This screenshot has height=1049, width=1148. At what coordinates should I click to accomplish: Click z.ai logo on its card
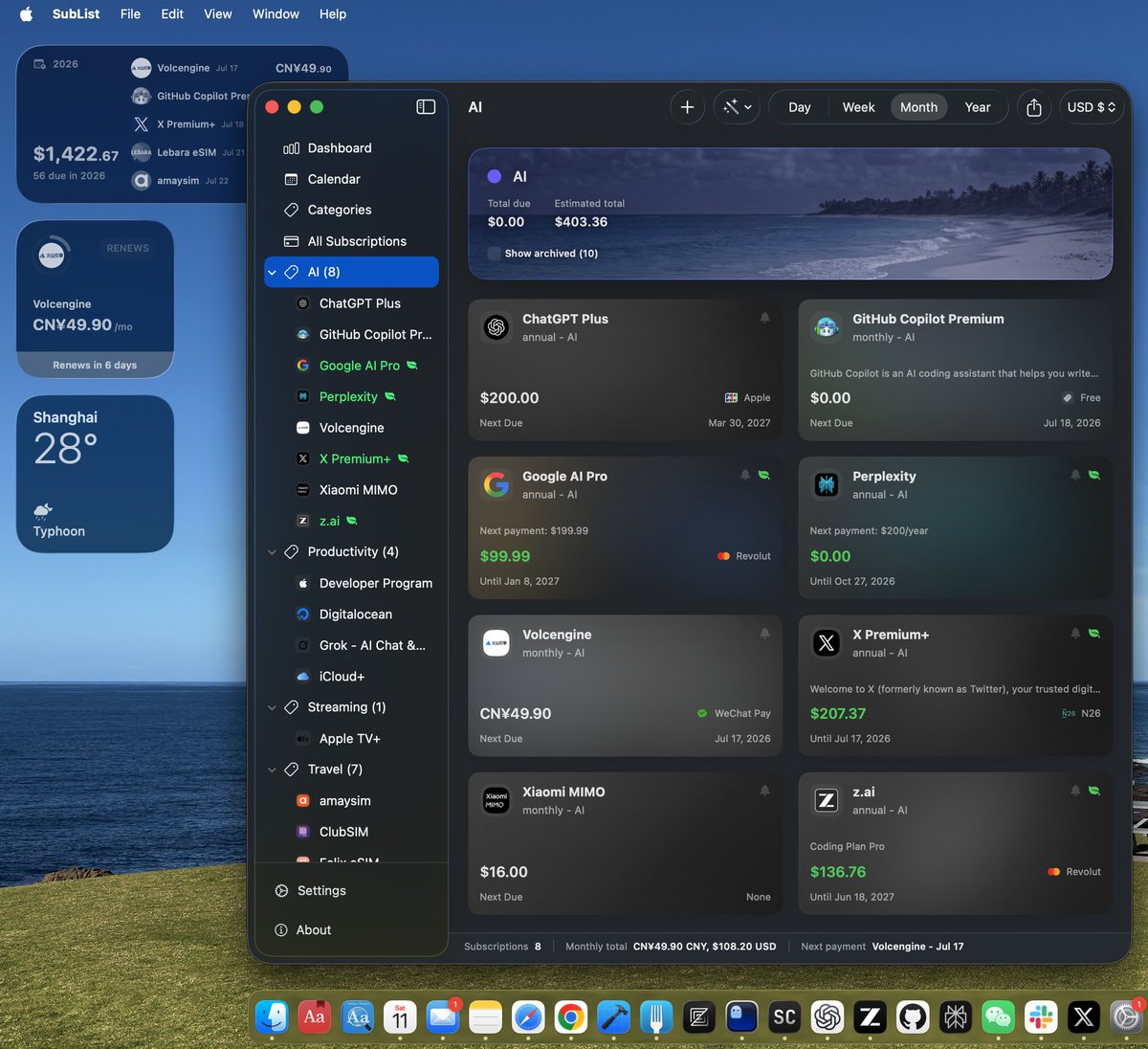coord(826,800)
